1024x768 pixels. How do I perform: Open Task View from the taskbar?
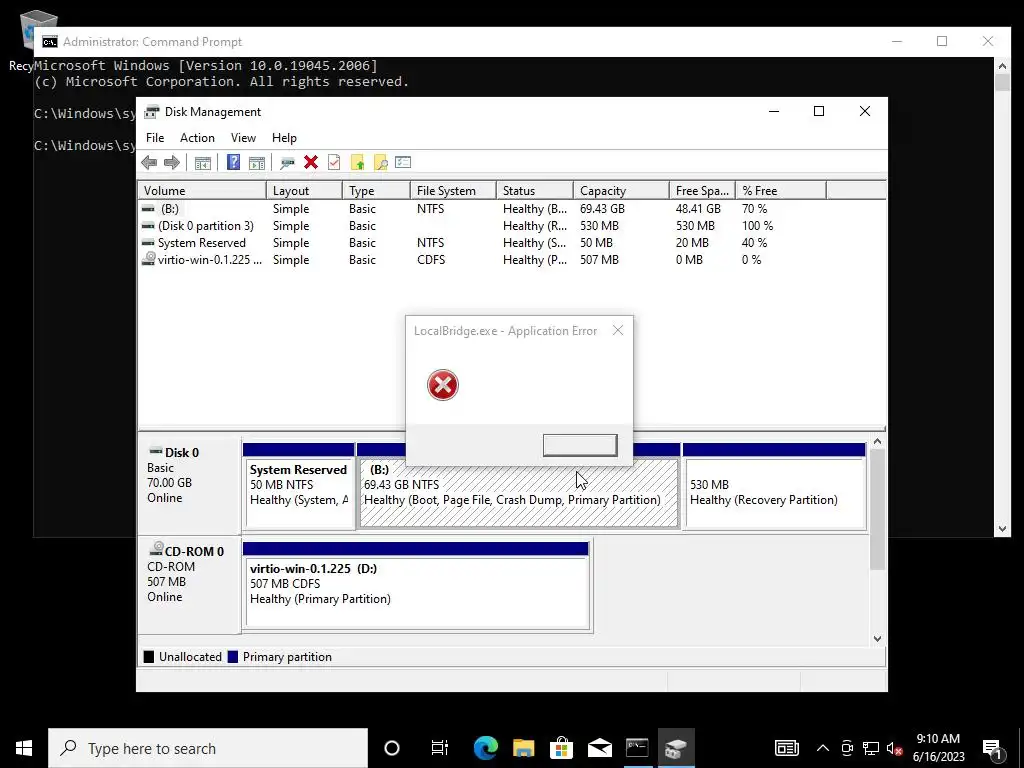click(x=440, y=748)
